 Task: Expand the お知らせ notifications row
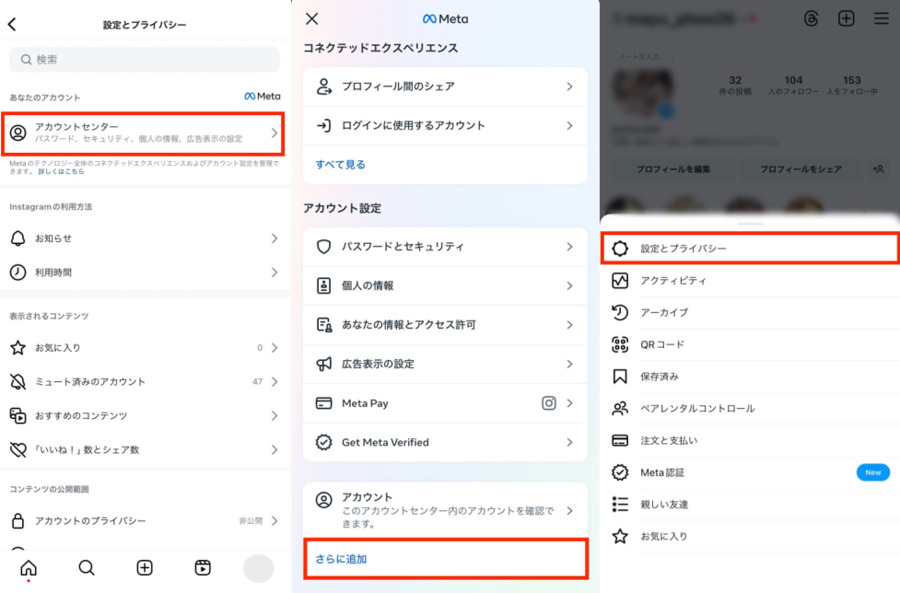pos(145,239)
